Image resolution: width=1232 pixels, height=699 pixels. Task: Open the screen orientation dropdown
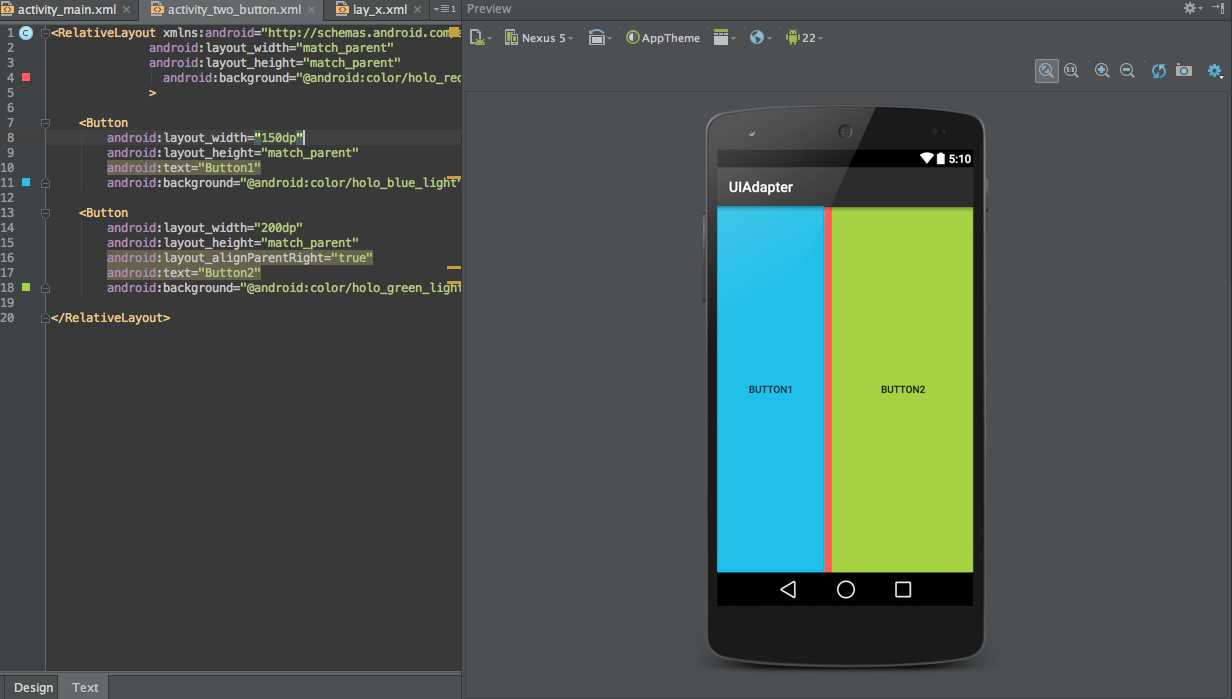[600, 38]
